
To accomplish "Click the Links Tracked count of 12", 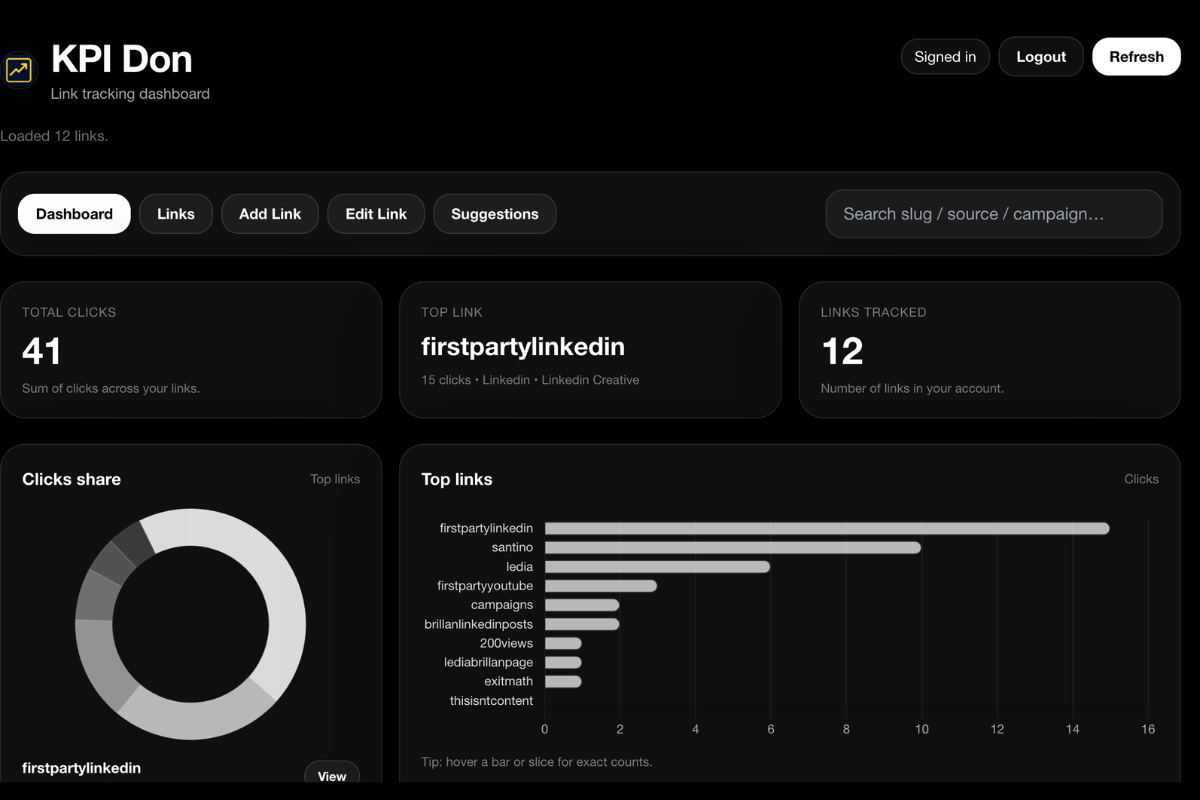I will click(x=842, y=351).
